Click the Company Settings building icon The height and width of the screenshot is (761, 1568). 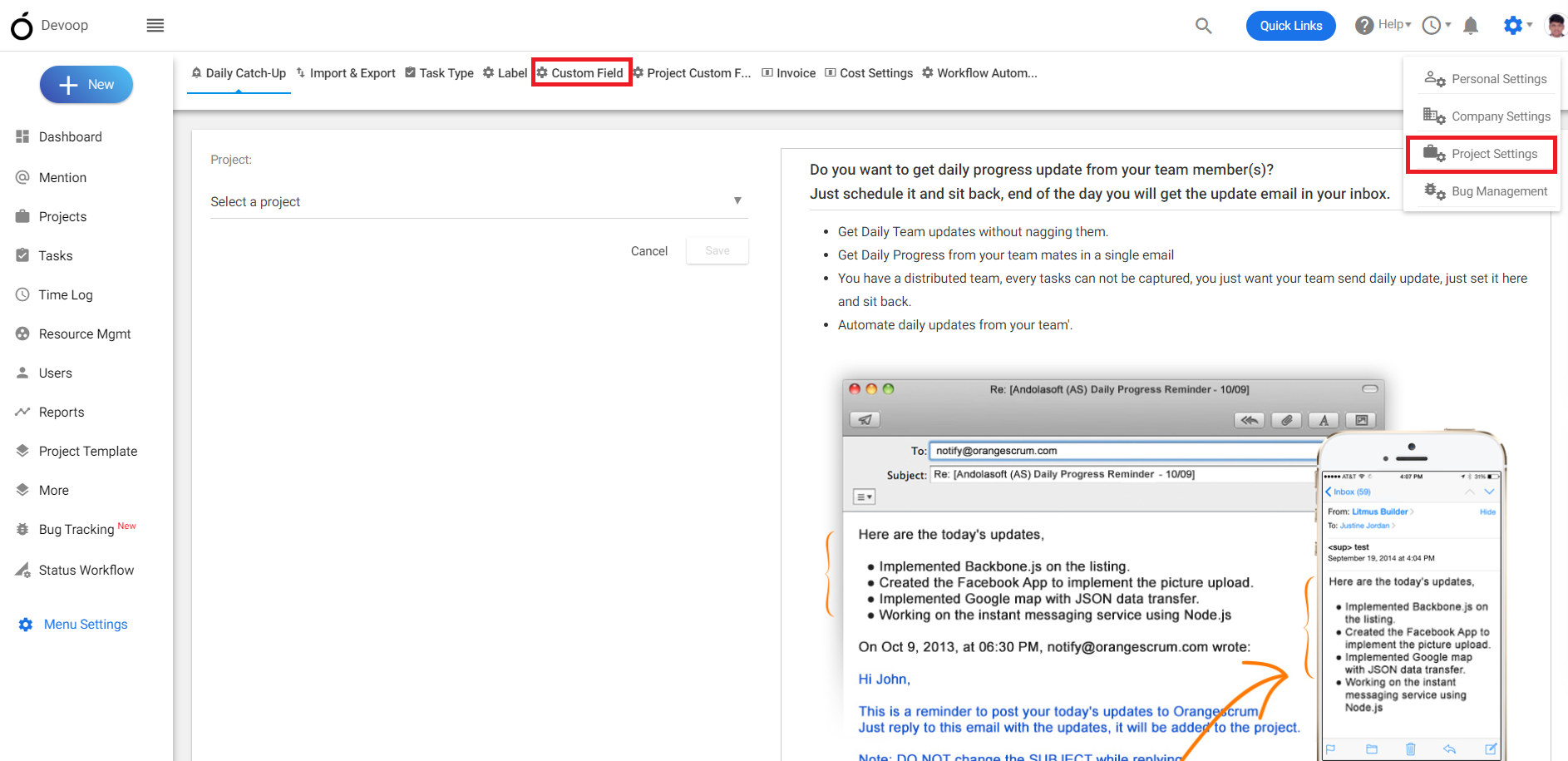tap(1434, 116)
